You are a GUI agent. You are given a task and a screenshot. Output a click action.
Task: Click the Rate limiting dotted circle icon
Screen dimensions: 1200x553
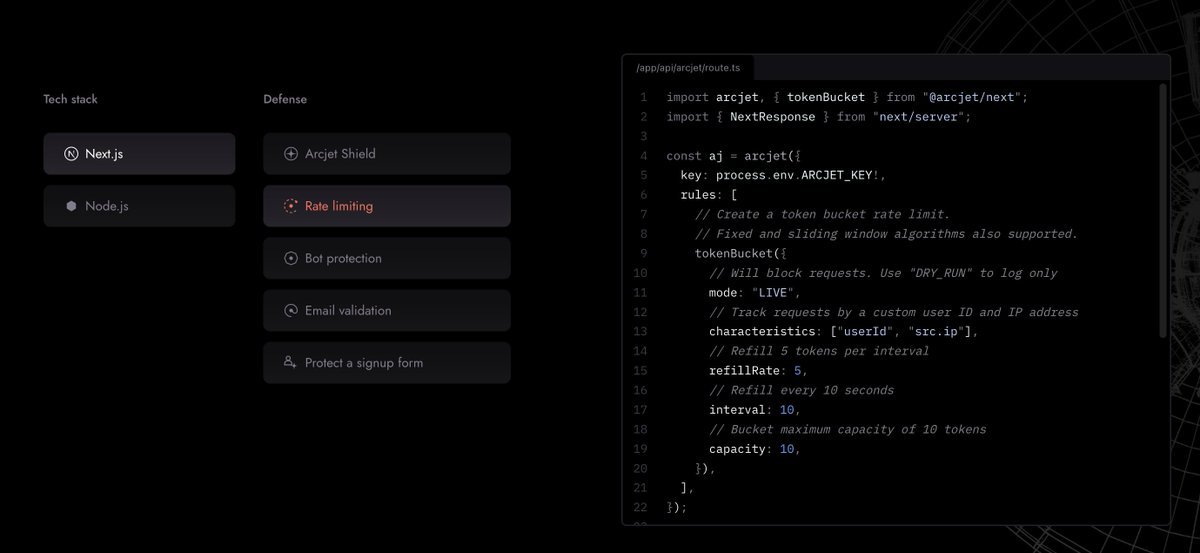291,206
